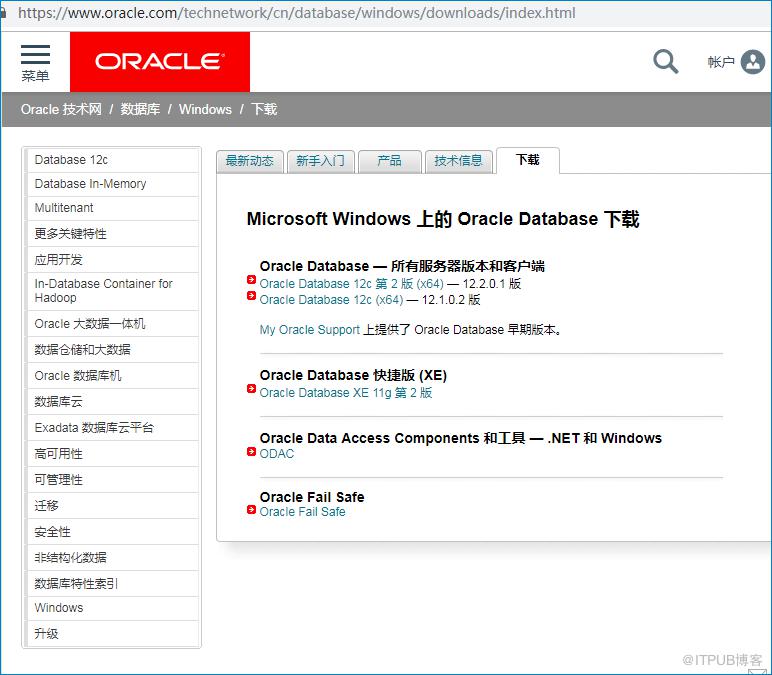Click the search magnifier icon

pyautogui.click(x=666, y=62)
